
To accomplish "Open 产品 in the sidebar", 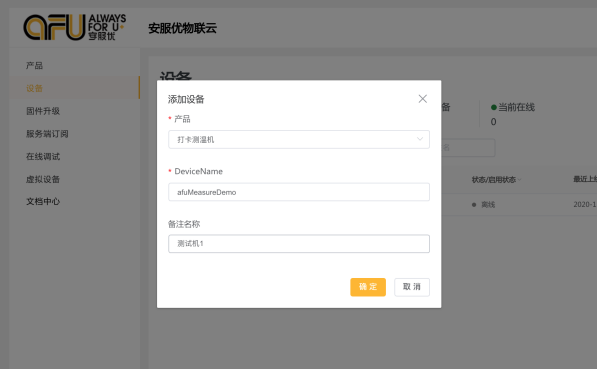I will (34, 65).
